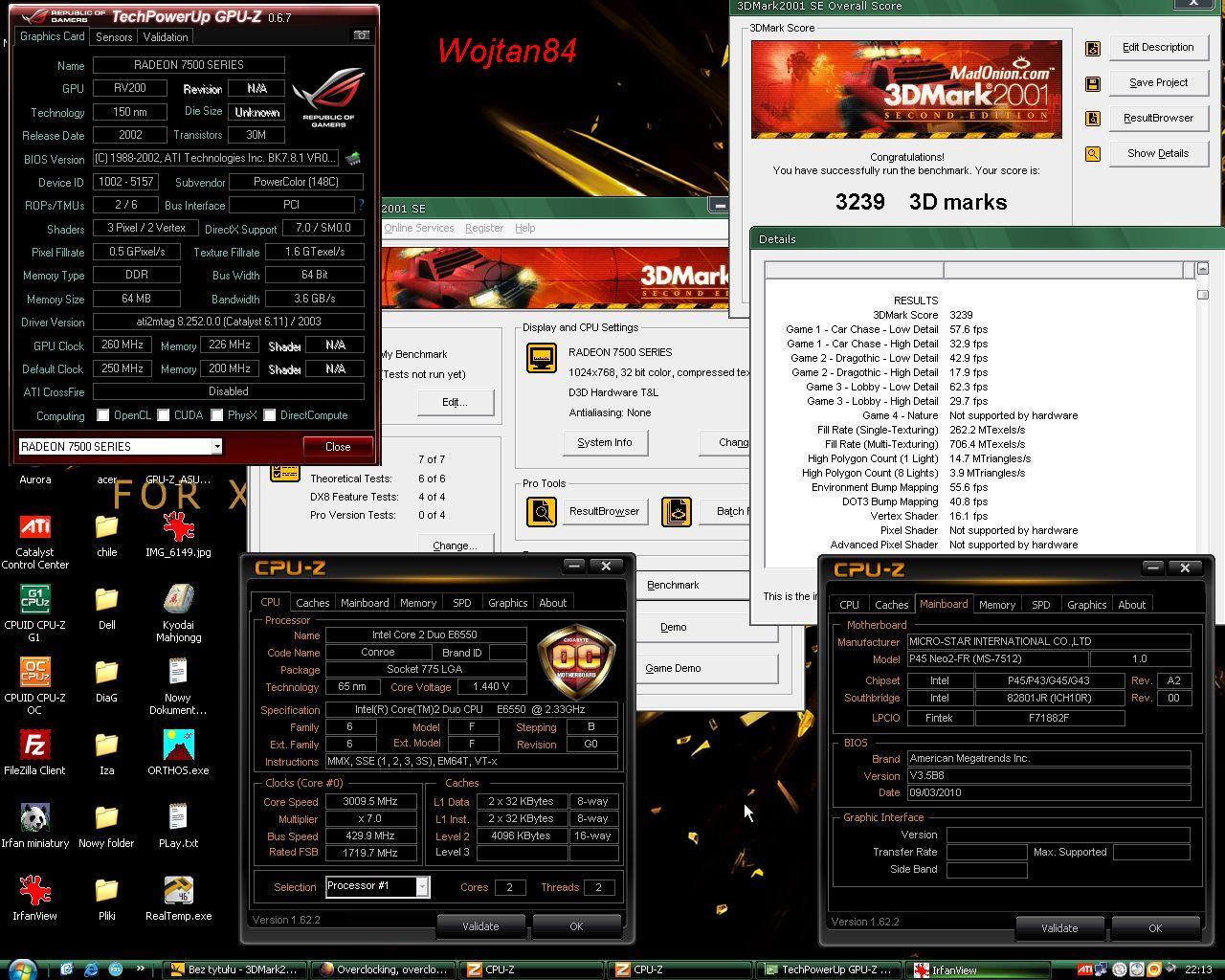Launch Kyodai Mahjongg desktop icon
Viewport: 1225px width, 980px height.
coord(178,613)
